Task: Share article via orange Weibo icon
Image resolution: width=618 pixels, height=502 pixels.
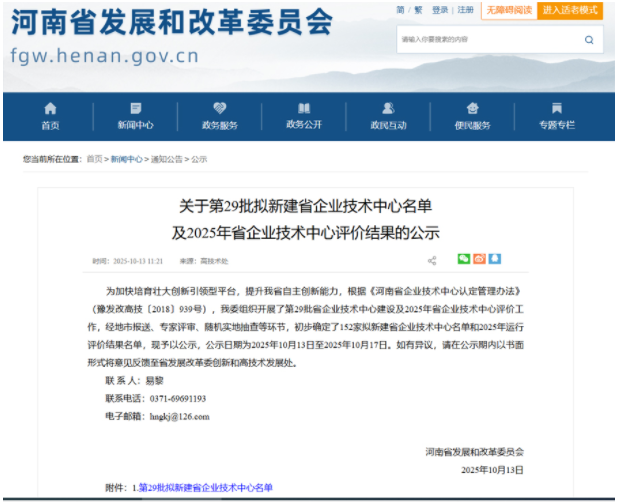Action: (479, 260)
